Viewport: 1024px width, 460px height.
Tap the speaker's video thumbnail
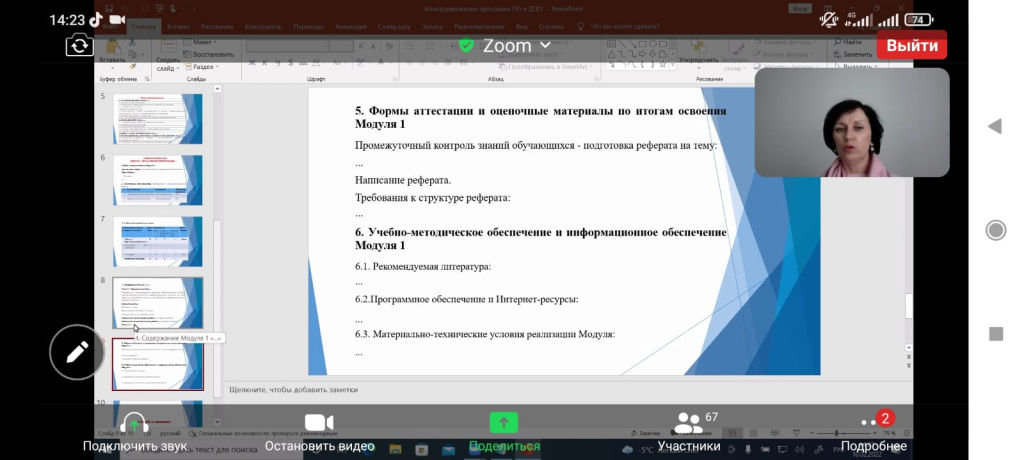851,122
